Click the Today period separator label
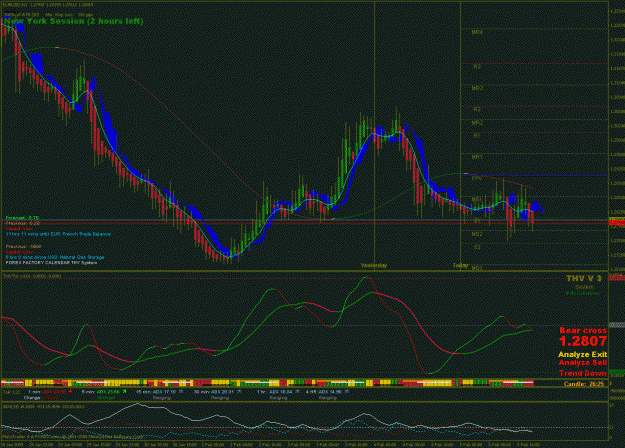This screenshot has height=448, width=625. (x=460, y=265)
